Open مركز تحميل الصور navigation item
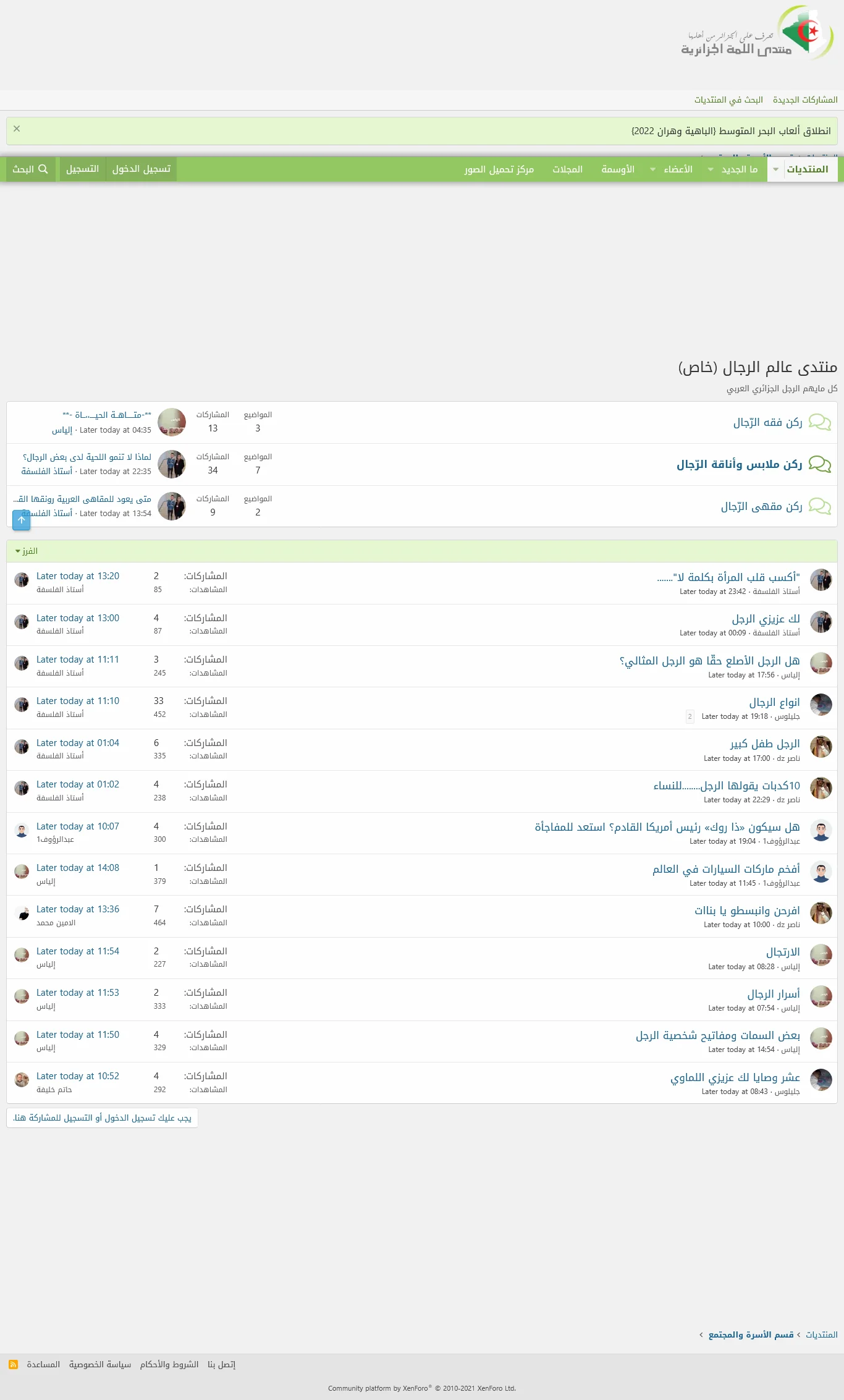This screenshot has width=844, height=1400. pos(499,169)
